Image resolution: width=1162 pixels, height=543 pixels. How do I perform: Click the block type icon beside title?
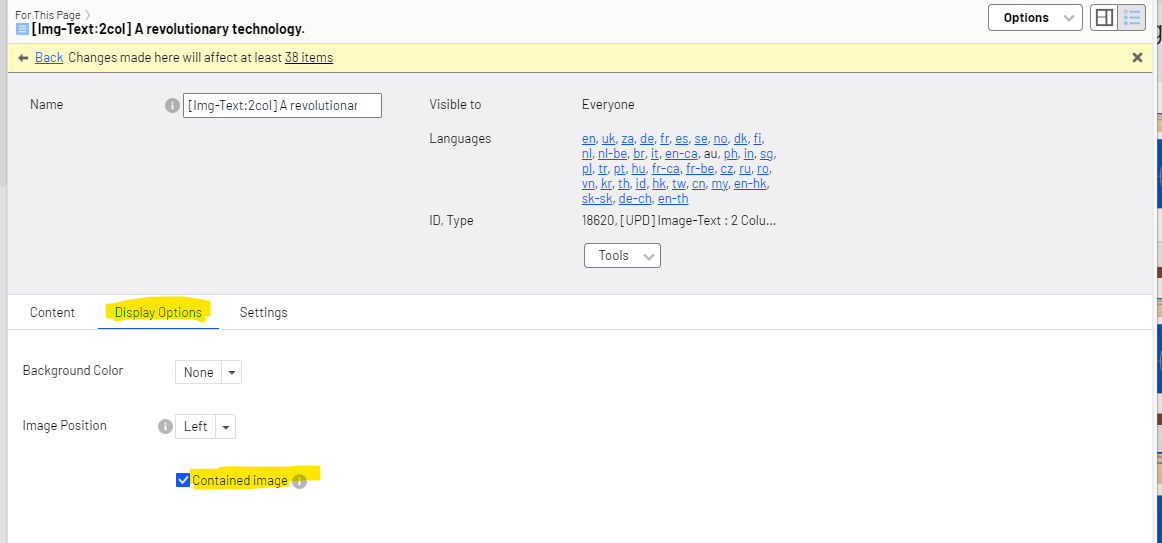(x=22, y=29)
